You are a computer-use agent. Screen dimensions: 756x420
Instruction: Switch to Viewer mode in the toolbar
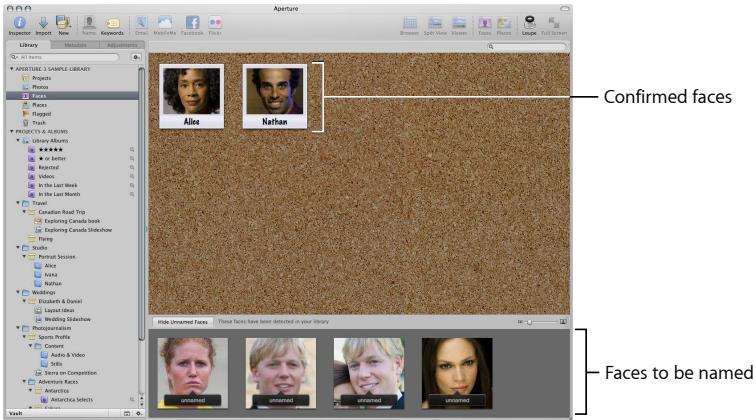(459, 26)
